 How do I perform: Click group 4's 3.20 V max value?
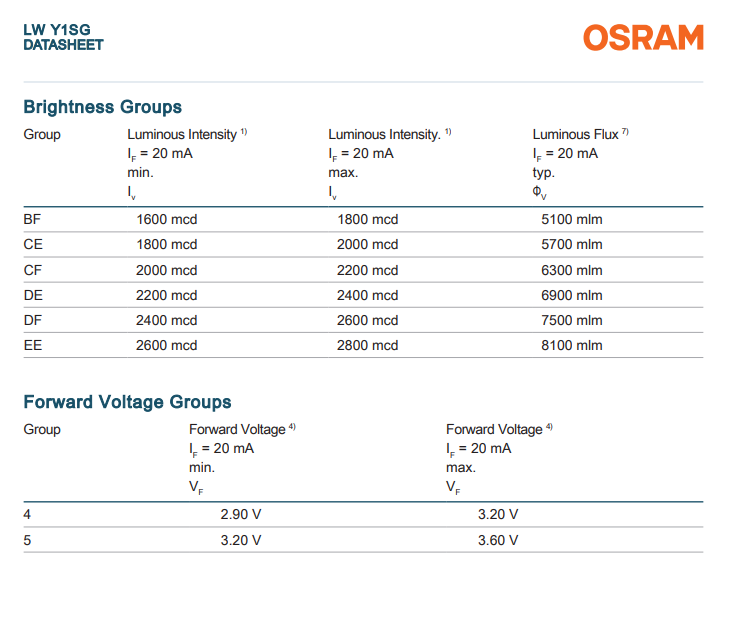498,515
